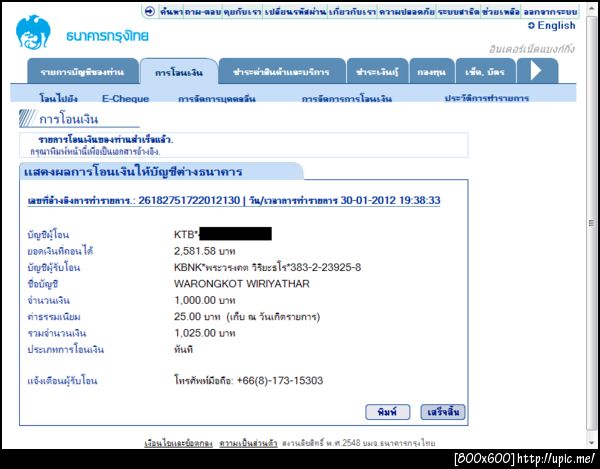Open ประวัติการทำรายการ submenu

tap(487, 98)
